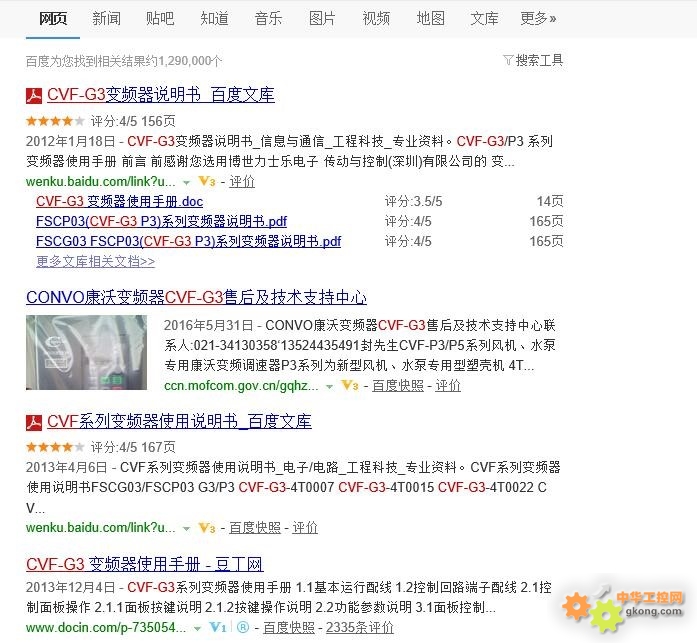
Task: Click V3 badge of ccn.mofcom.gov.cn result
Action: (350, 385)
